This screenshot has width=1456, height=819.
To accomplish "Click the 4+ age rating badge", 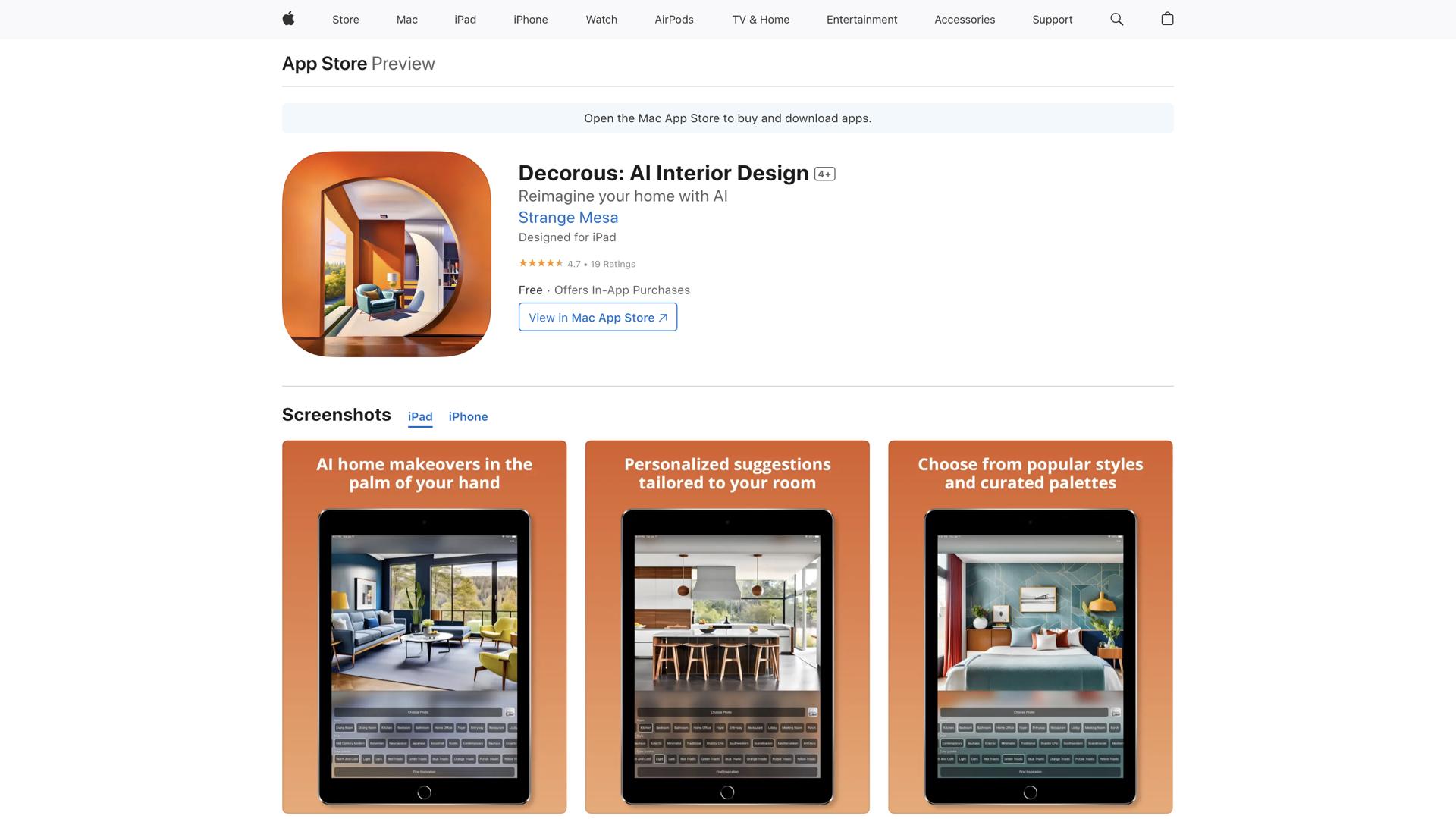I will [x=824, y=173].
